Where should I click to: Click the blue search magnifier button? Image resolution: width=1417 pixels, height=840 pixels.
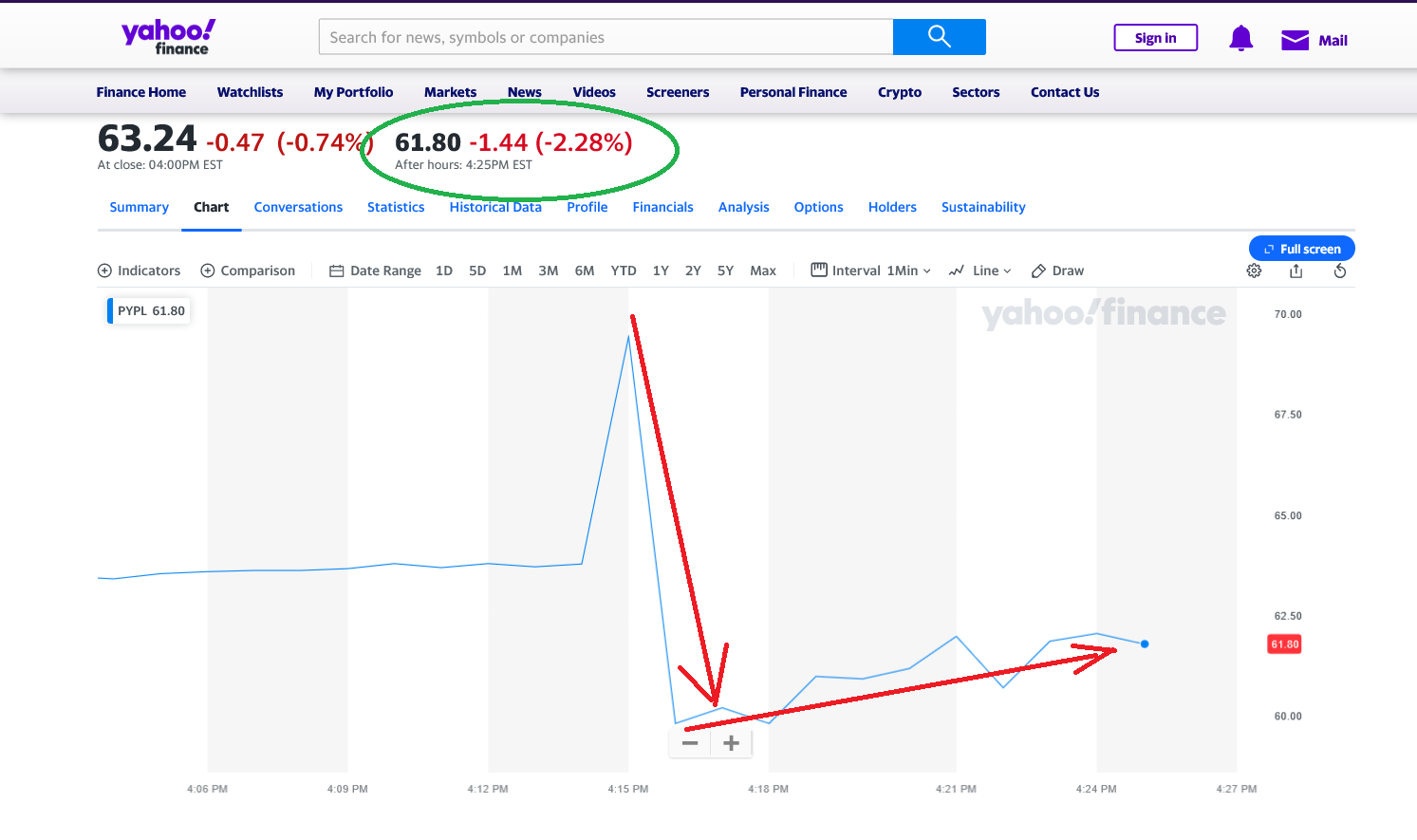click(939, 37)
